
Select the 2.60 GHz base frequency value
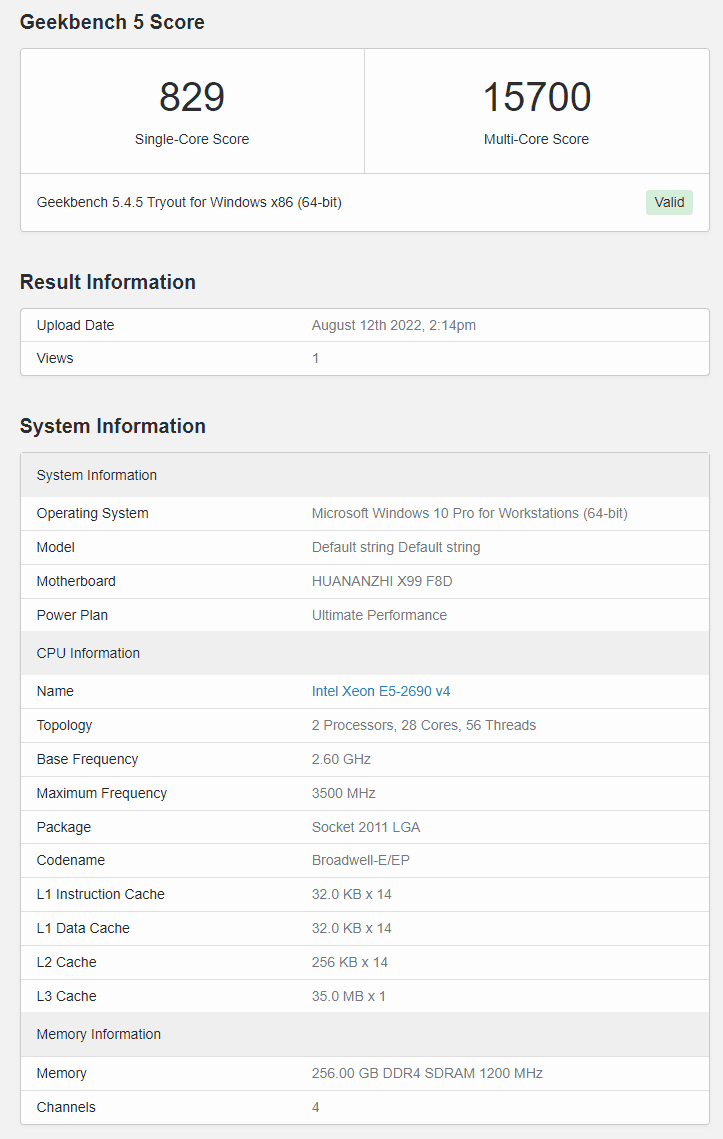coord(340,759)
